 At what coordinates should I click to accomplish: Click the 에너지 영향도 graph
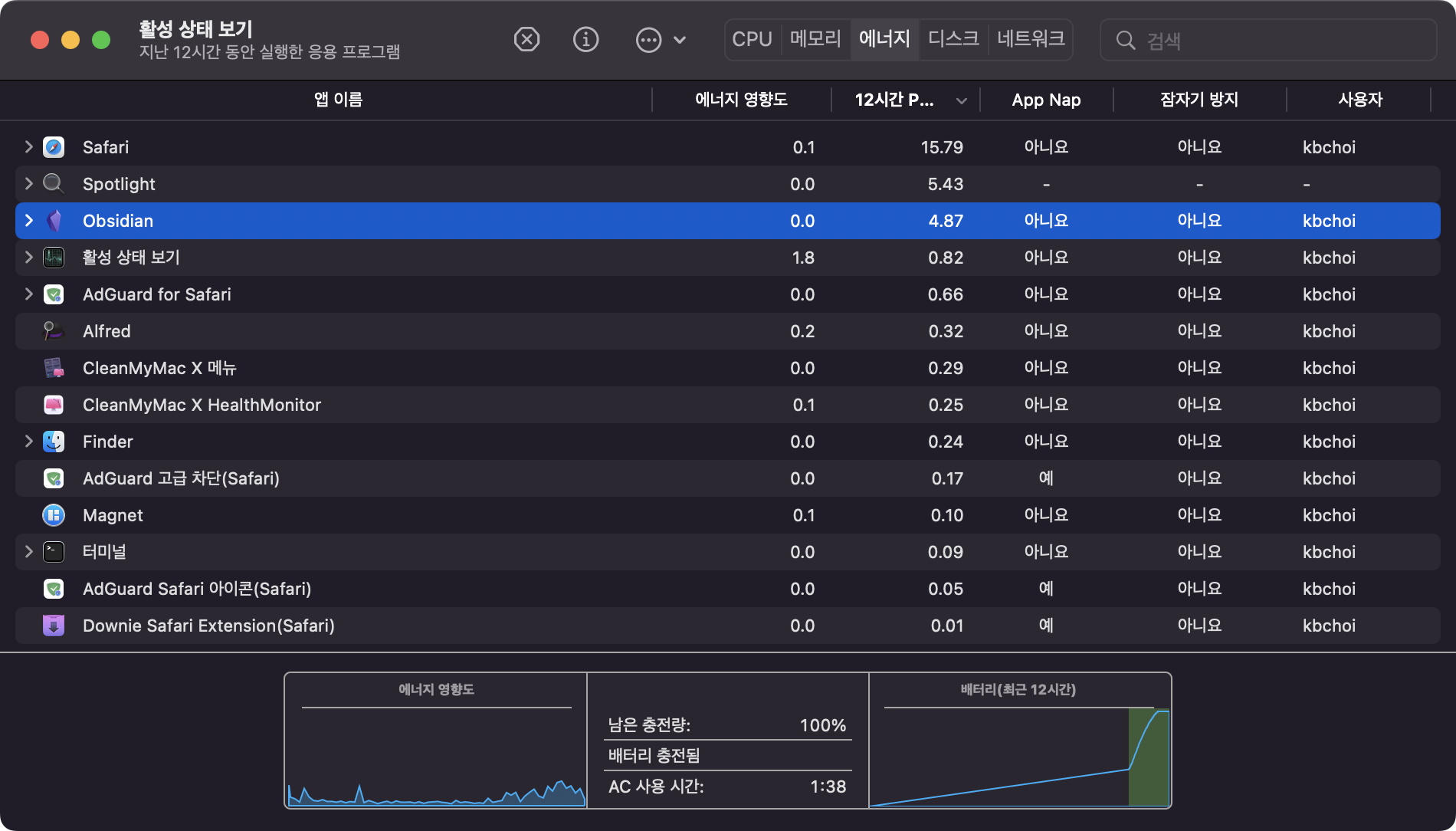[x=435, y=741]
